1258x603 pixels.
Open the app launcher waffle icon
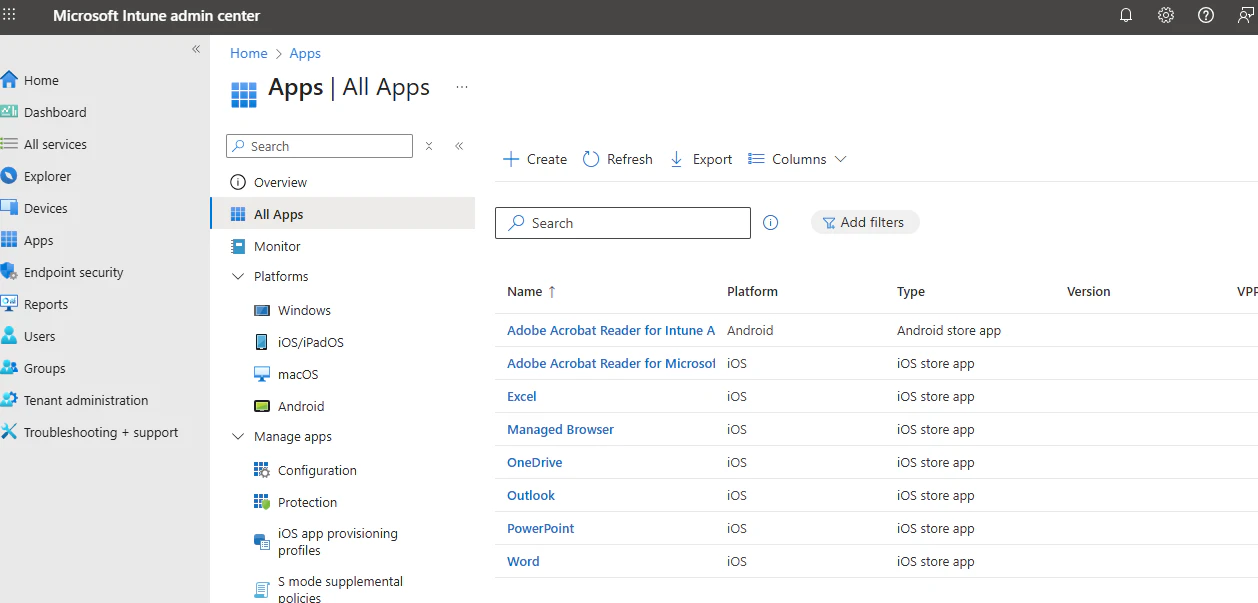(10, 15)
